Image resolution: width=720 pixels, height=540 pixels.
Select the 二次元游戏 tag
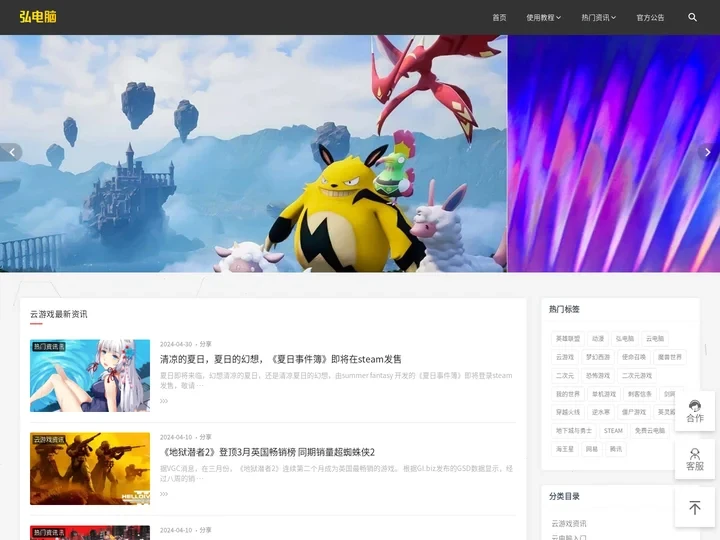[x=637, y=376]
